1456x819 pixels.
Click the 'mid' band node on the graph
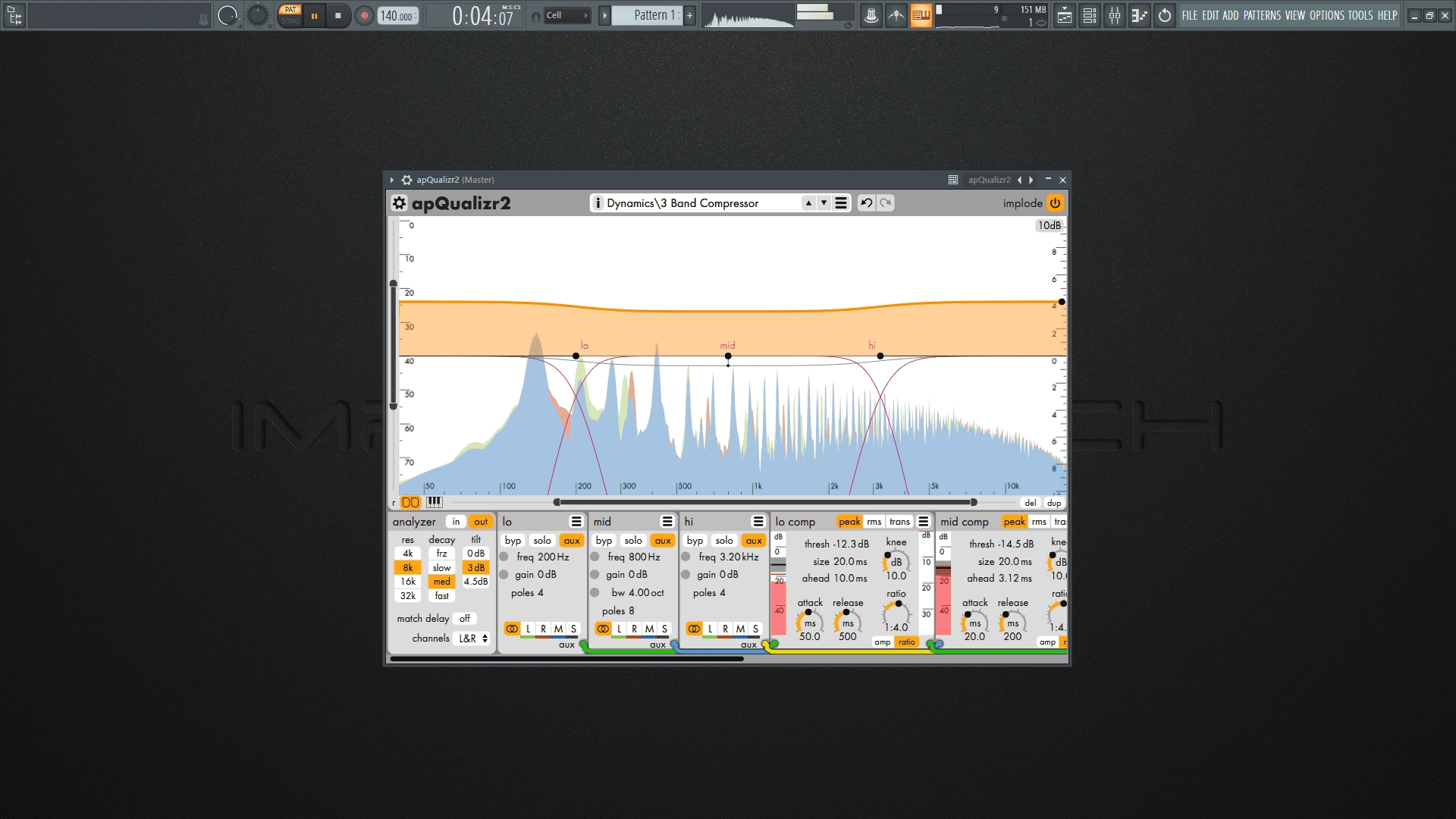pos(728,356)
